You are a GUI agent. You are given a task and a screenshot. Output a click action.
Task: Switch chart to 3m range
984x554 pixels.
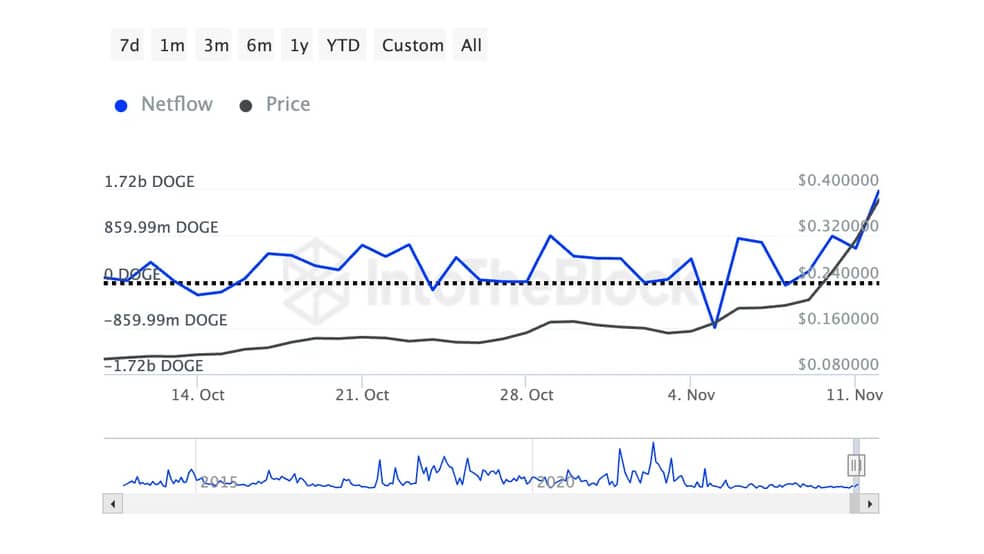pyautogui.click(x=215, y=45)
